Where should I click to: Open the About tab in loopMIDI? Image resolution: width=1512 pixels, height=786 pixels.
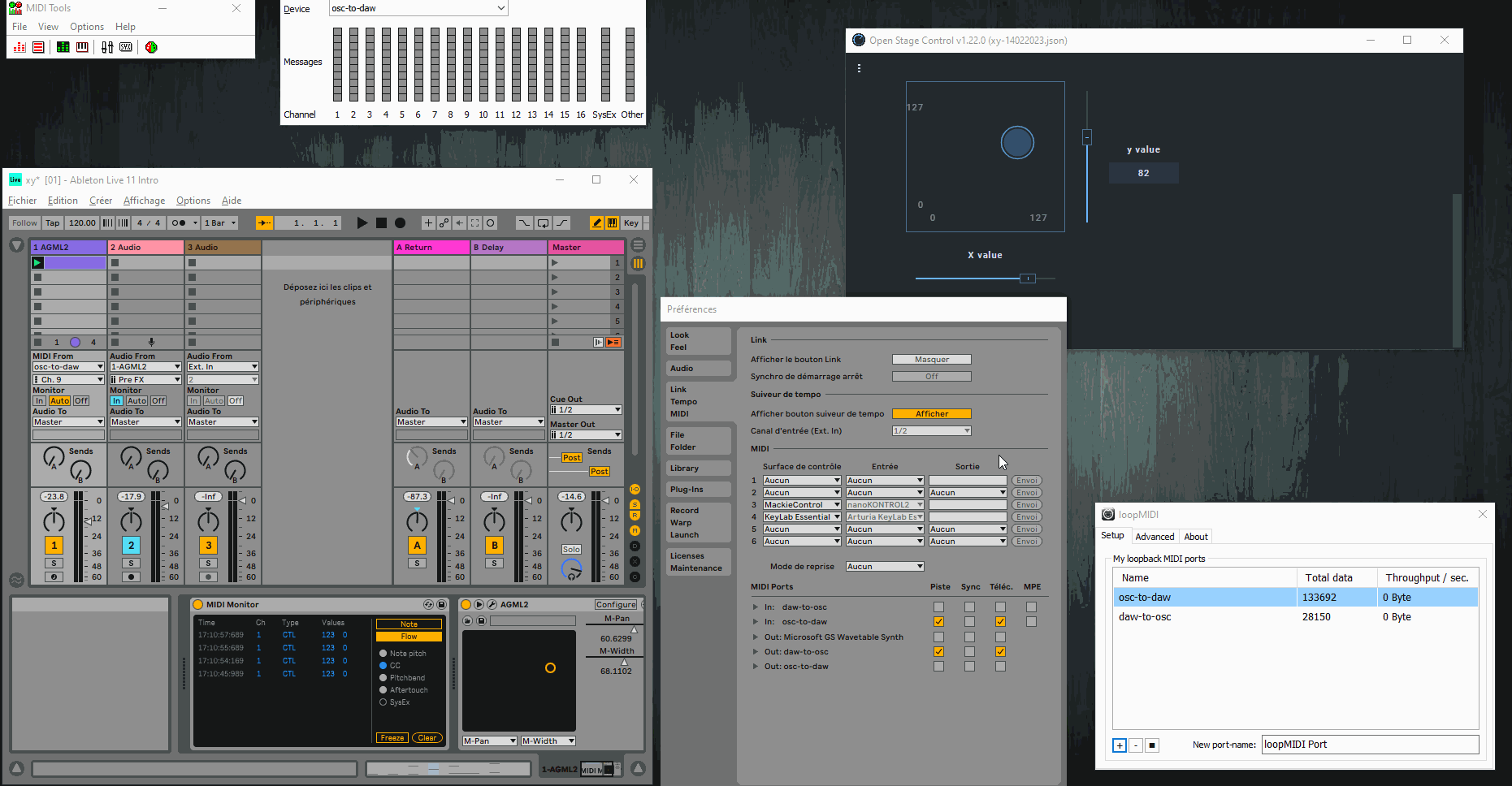pos(1196,537)
